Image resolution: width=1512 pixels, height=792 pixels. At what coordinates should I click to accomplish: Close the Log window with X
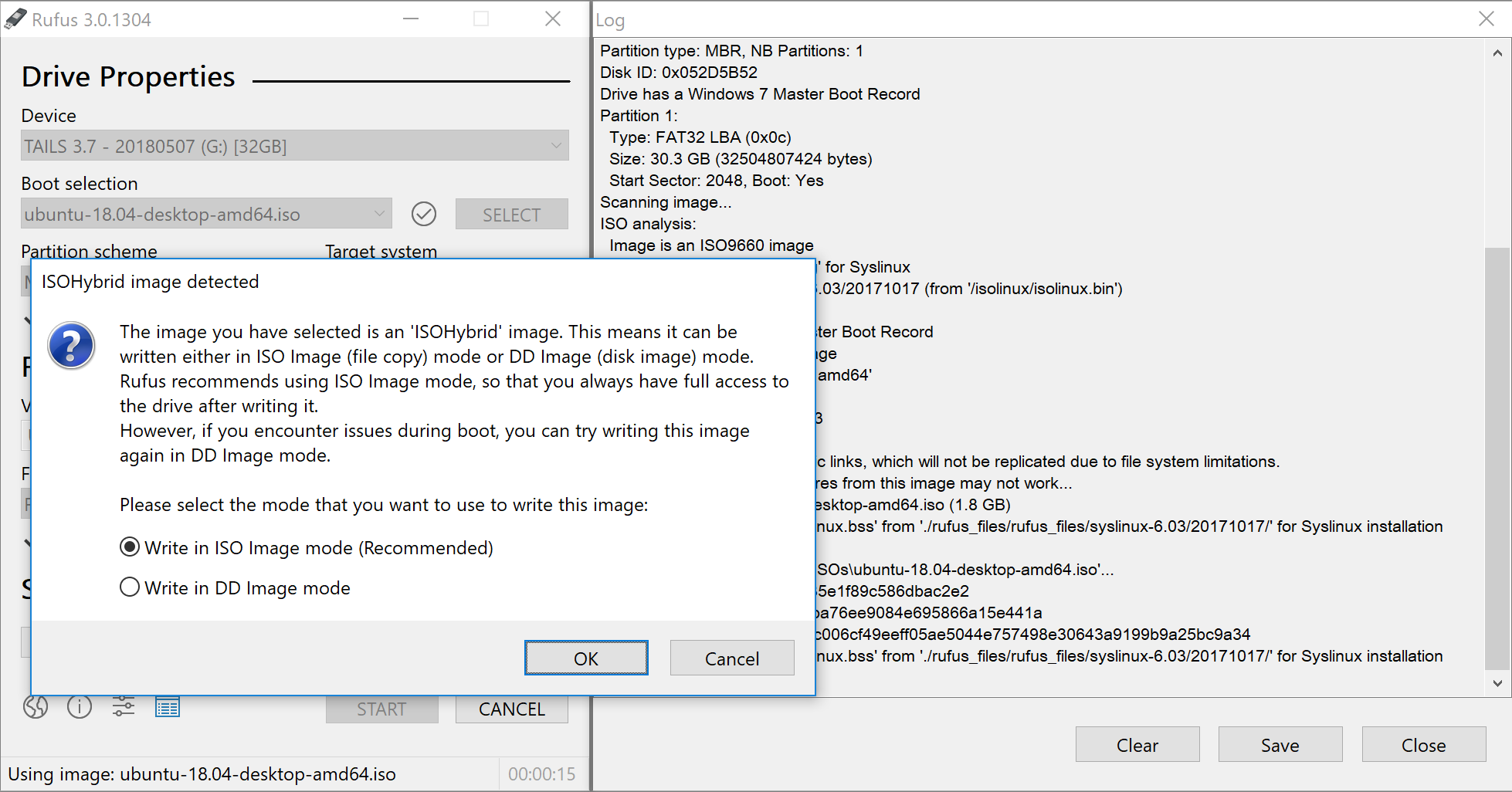(1486, 19)
